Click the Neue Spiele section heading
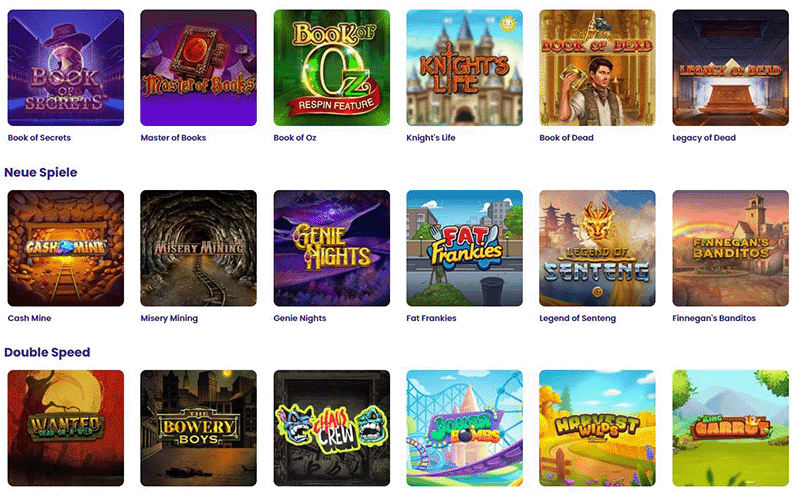 [41, 172]
